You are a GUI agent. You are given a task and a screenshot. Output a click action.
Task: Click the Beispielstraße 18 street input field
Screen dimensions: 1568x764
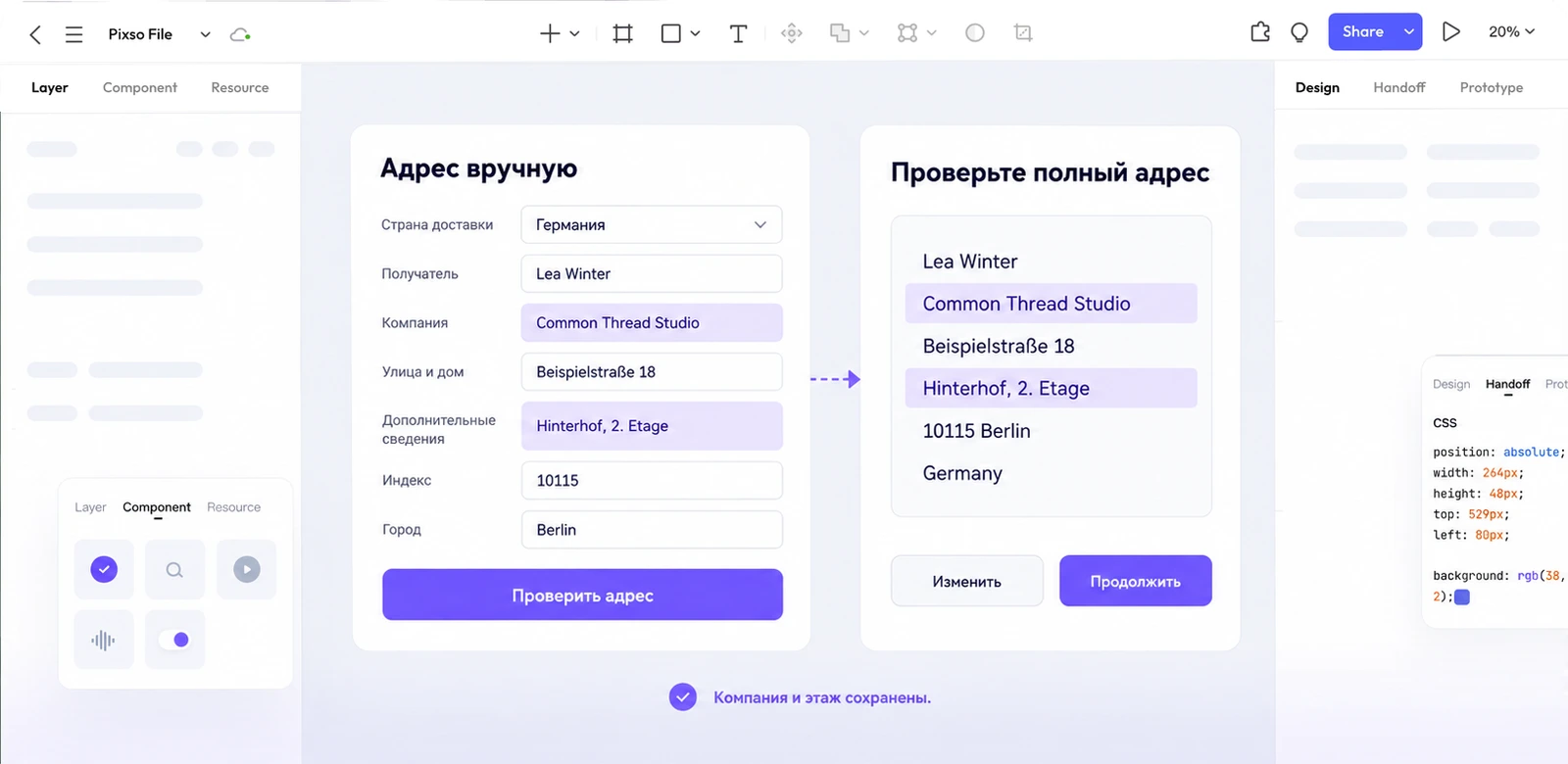click(652, 372)
